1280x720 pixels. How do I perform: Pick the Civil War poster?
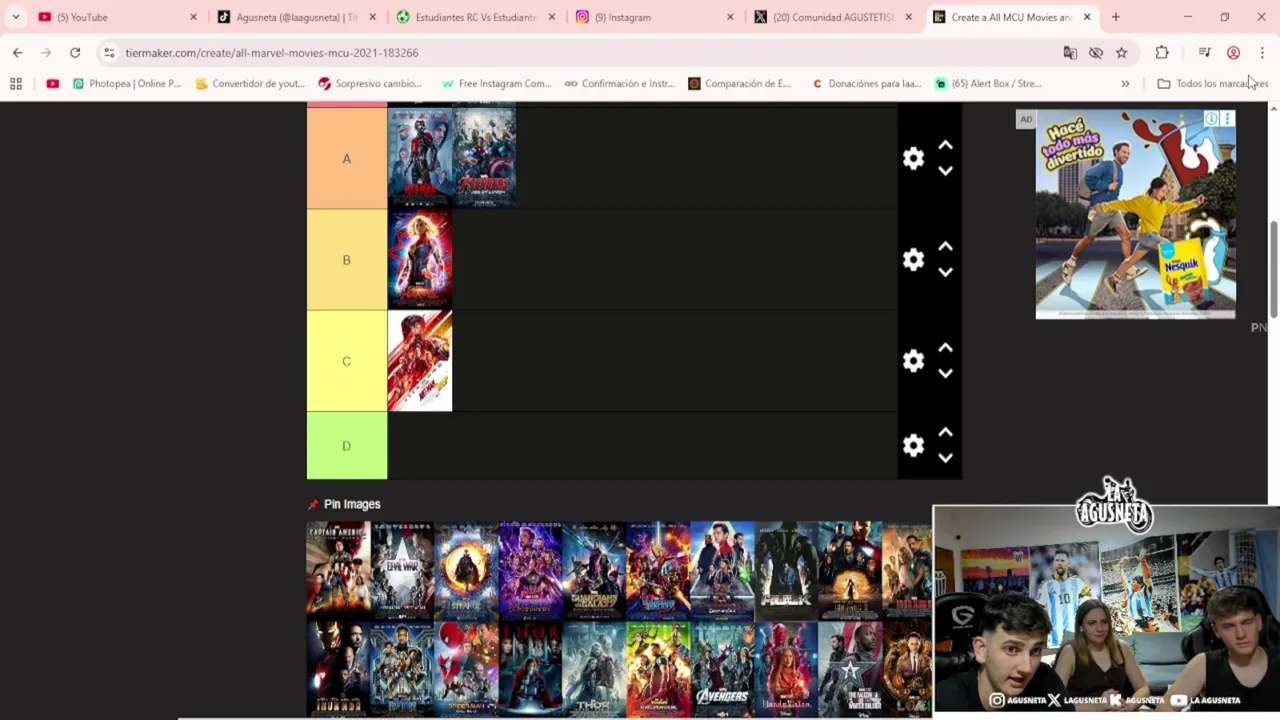pyautogui.click(x=402, y=569)
